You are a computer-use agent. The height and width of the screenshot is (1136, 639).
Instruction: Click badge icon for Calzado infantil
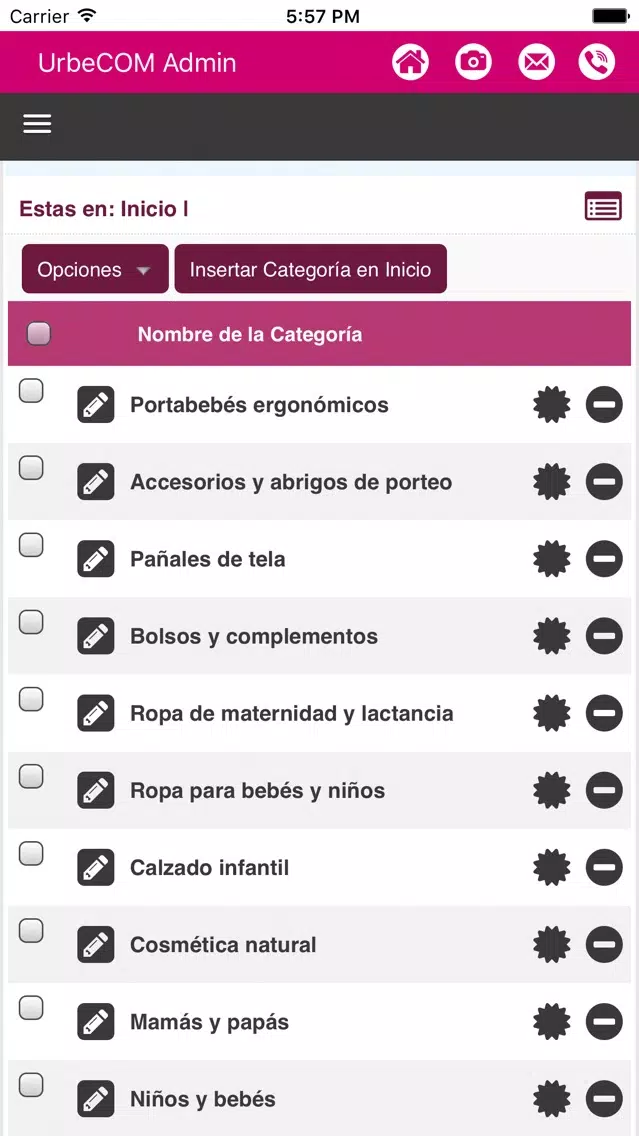pos(551,867)
